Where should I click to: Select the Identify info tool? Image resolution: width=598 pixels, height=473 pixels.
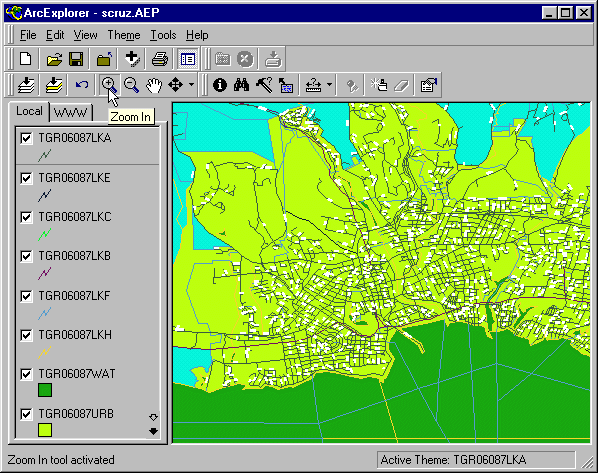tap(220, 85)
